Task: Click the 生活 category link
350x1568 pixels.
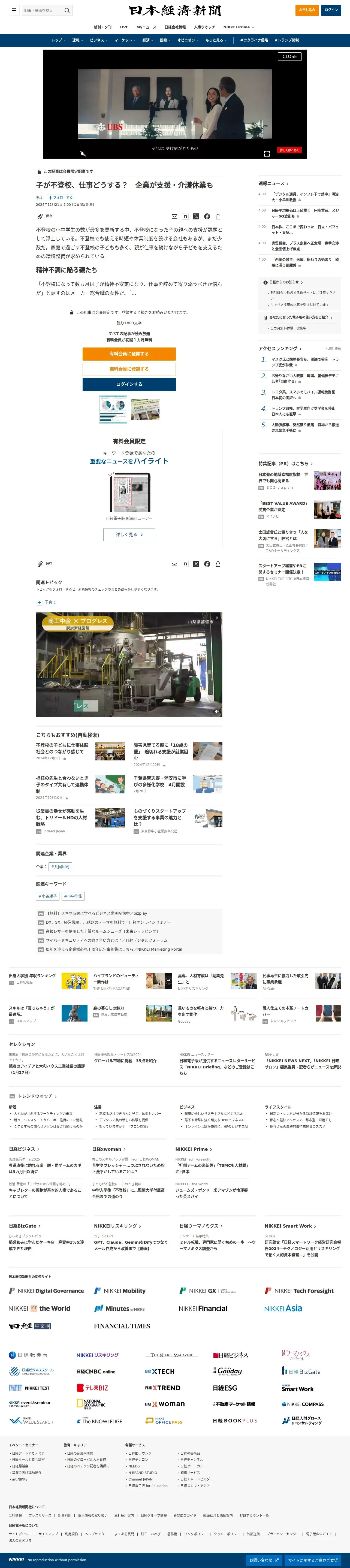Action: [39, 197]
